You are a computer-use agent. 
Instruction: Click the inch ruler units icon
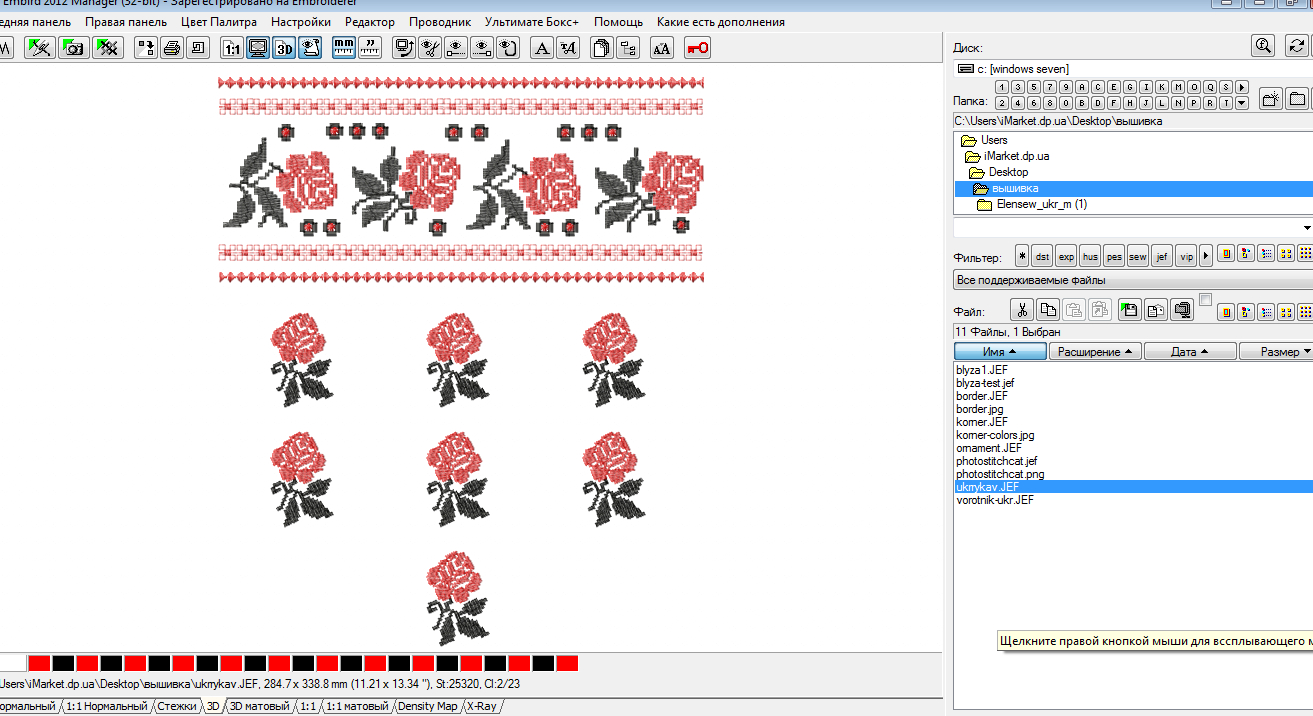[x=370, y=47]
